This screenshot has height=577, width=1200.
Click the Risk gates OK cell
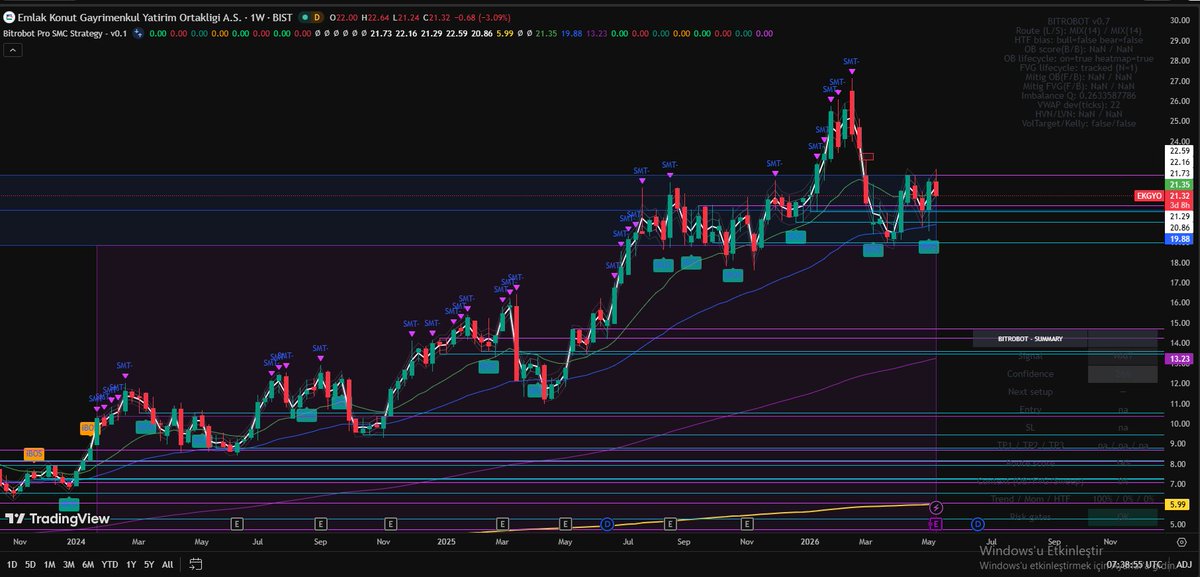1123,517
